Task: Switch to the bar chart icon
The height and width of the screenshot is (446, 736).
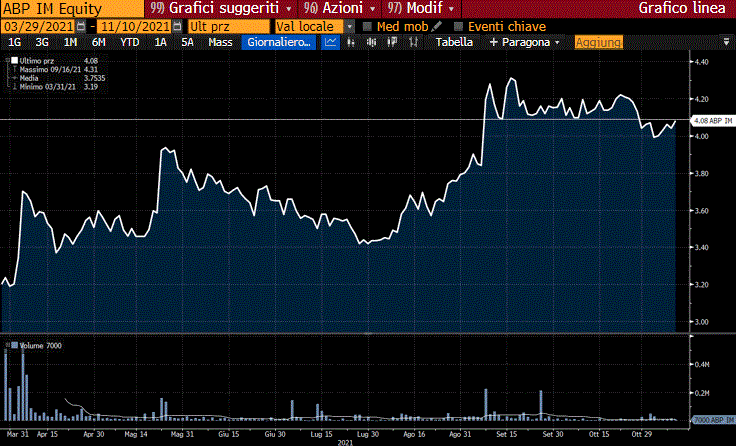Action: (x=352, y=42)
